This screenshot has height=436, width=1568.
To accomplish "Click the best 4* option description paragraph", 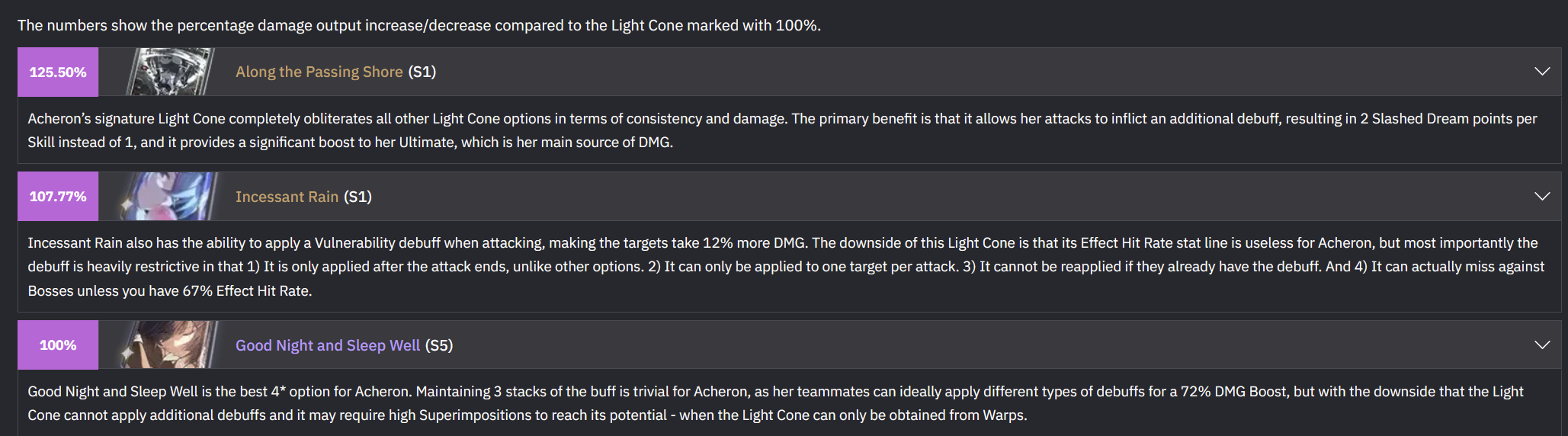I will point(775,403).
